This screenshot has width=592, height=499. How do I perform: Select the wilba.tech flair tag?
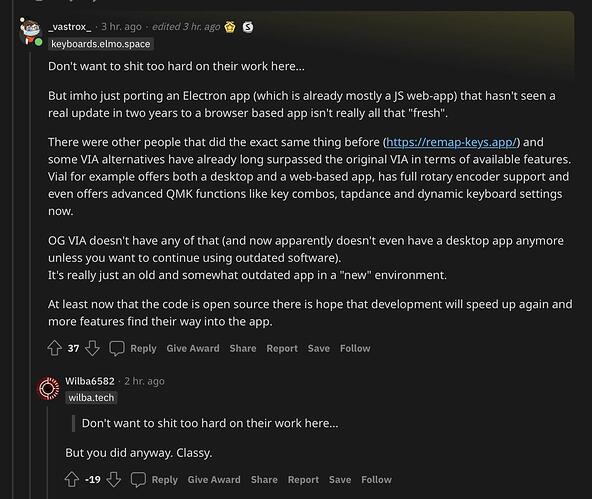pos(91,397)
